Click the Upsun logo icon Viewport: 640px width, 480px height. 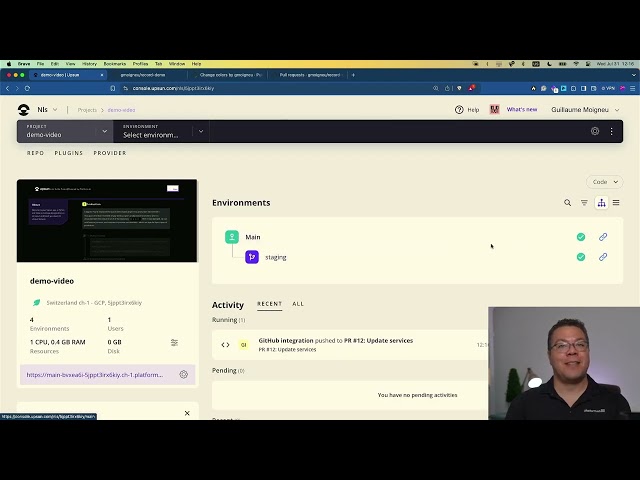click(x=24, y=109)
